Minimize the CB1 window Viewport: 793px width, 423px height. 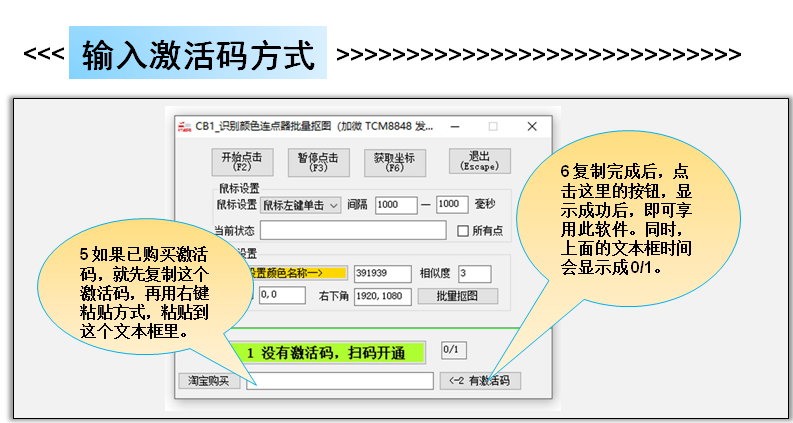pos(455,126)
